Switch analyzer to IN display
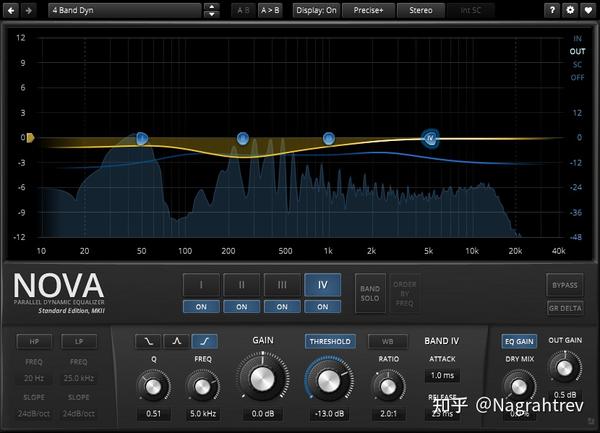600x433 pixels. click(577, 39)
